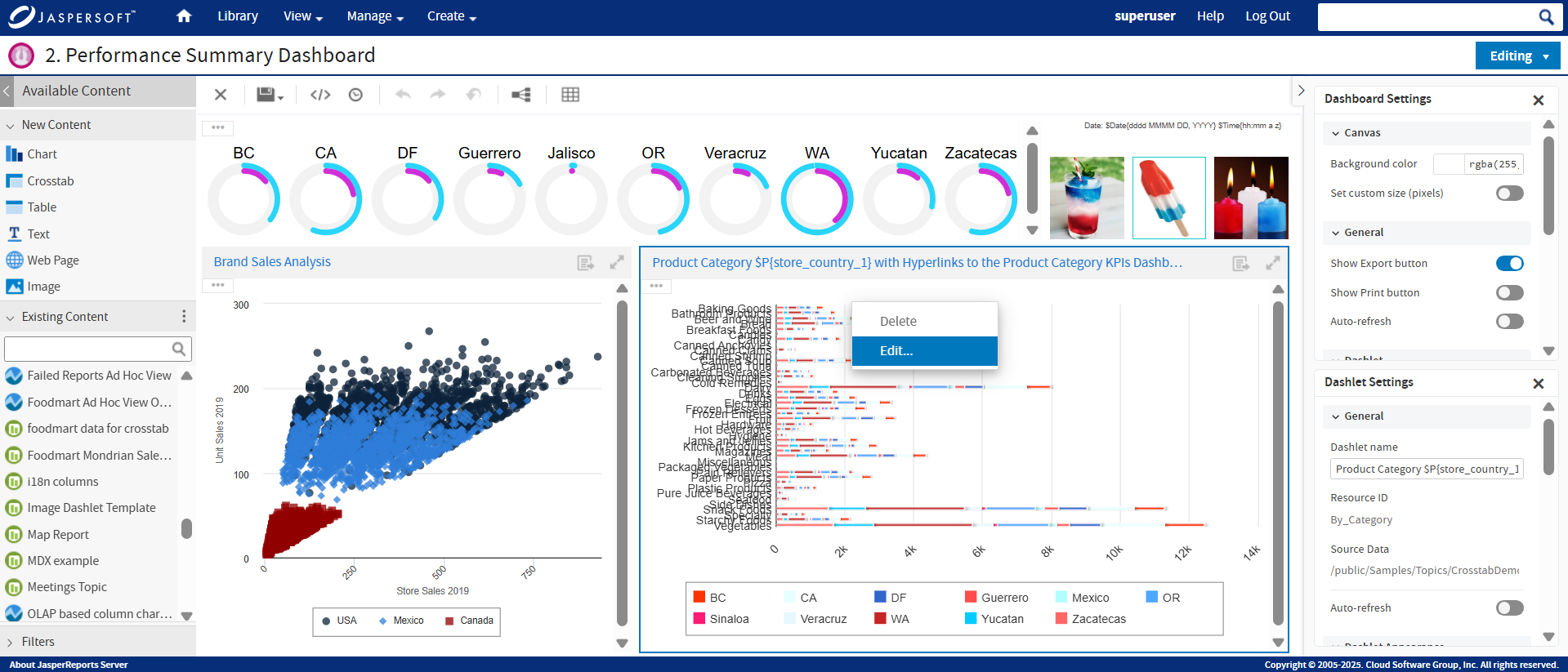Toggle the USA series in the chart legend

click(x=339, y=621)
